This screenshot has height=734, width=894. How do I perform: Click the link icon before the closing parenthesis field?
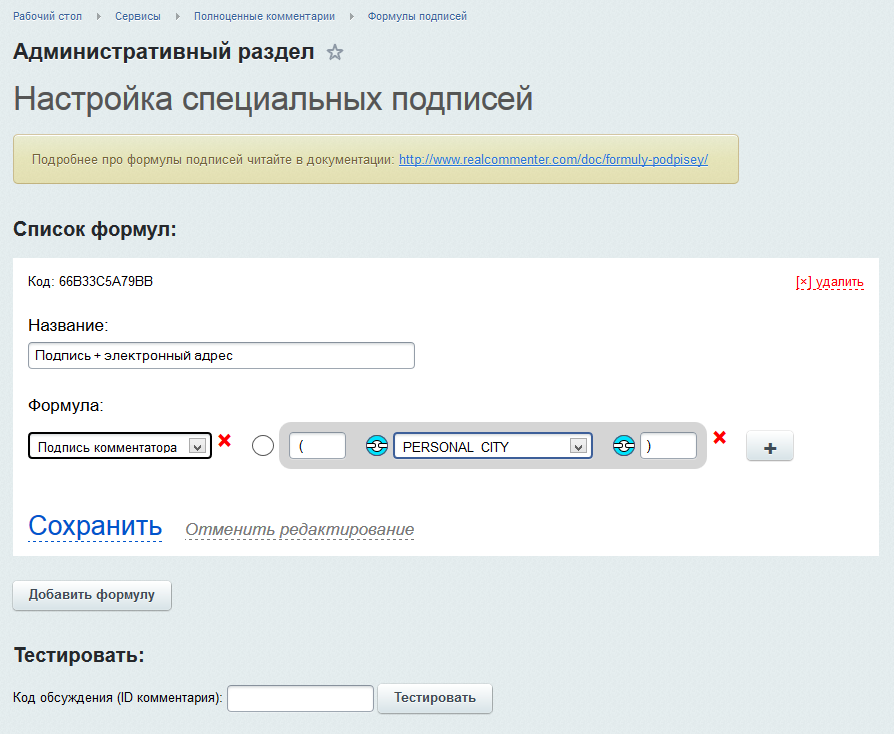pyautogui.click(x=624, y=446)
